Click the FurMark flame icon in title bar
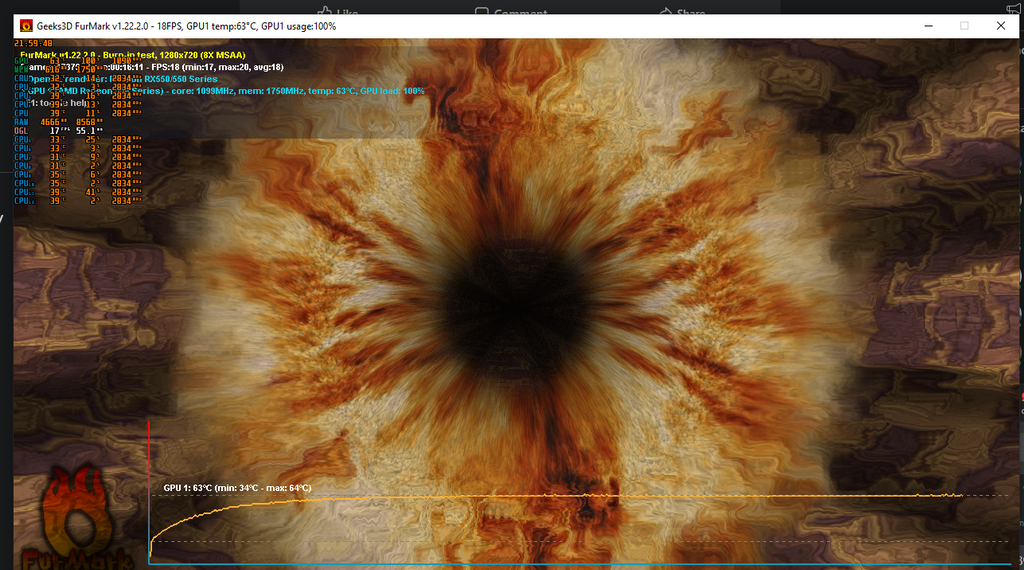 (x=26, y=26)
